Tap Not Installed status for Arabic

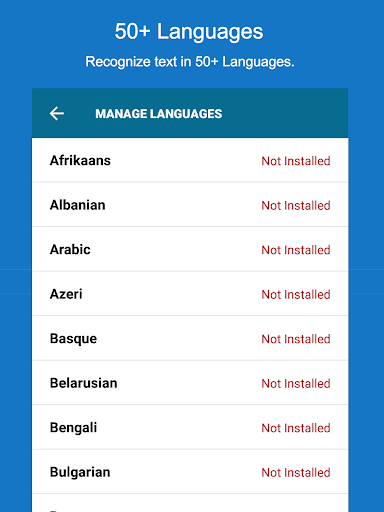pyautogui.click(x=296, y=250)
